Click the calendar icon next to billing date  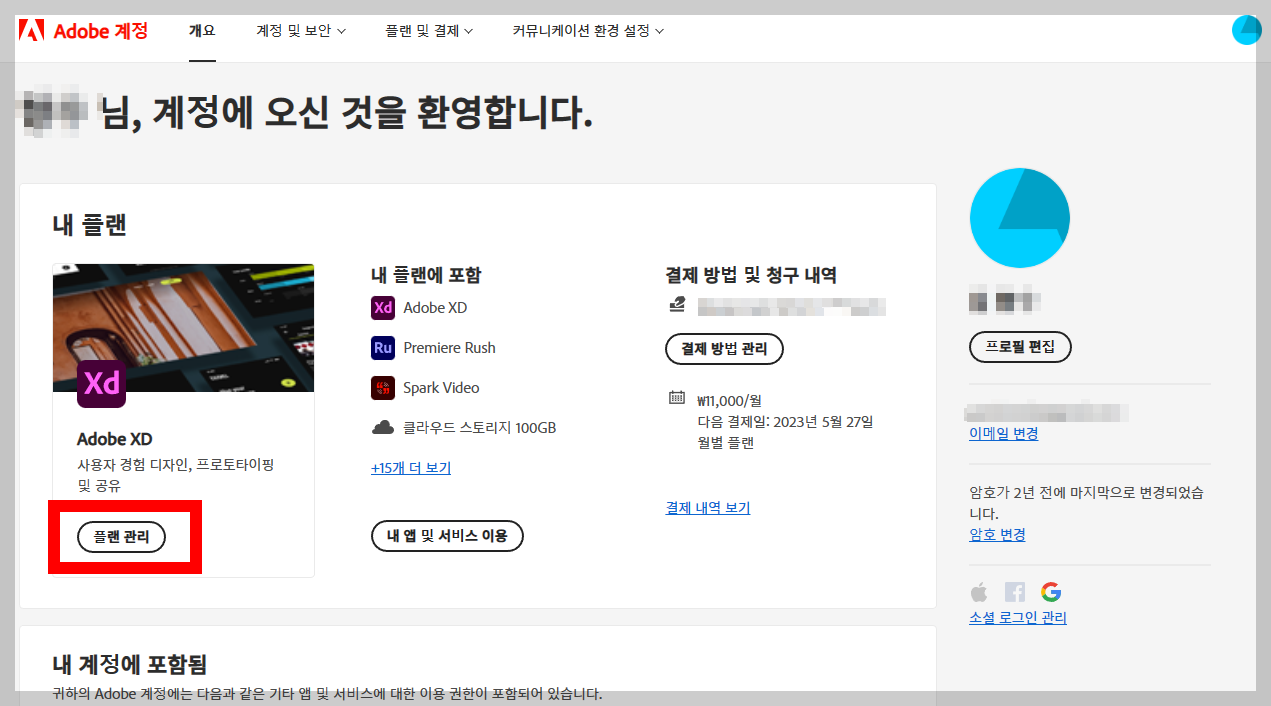(677, 399)
